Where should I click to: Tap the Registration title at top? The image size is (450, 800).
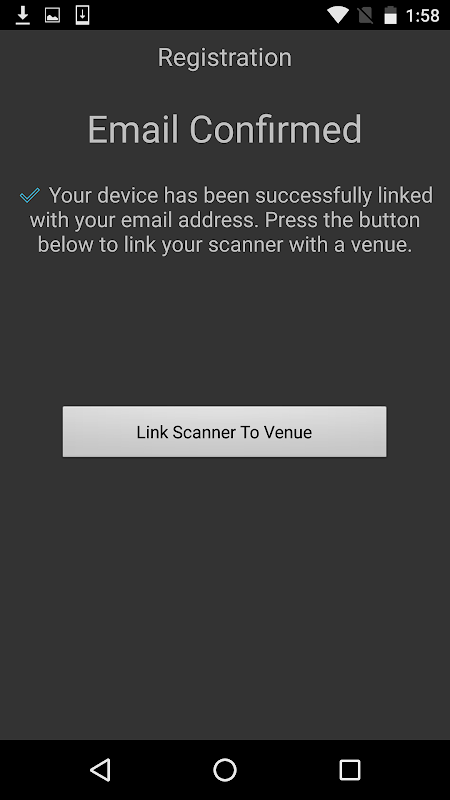(224, 57)
